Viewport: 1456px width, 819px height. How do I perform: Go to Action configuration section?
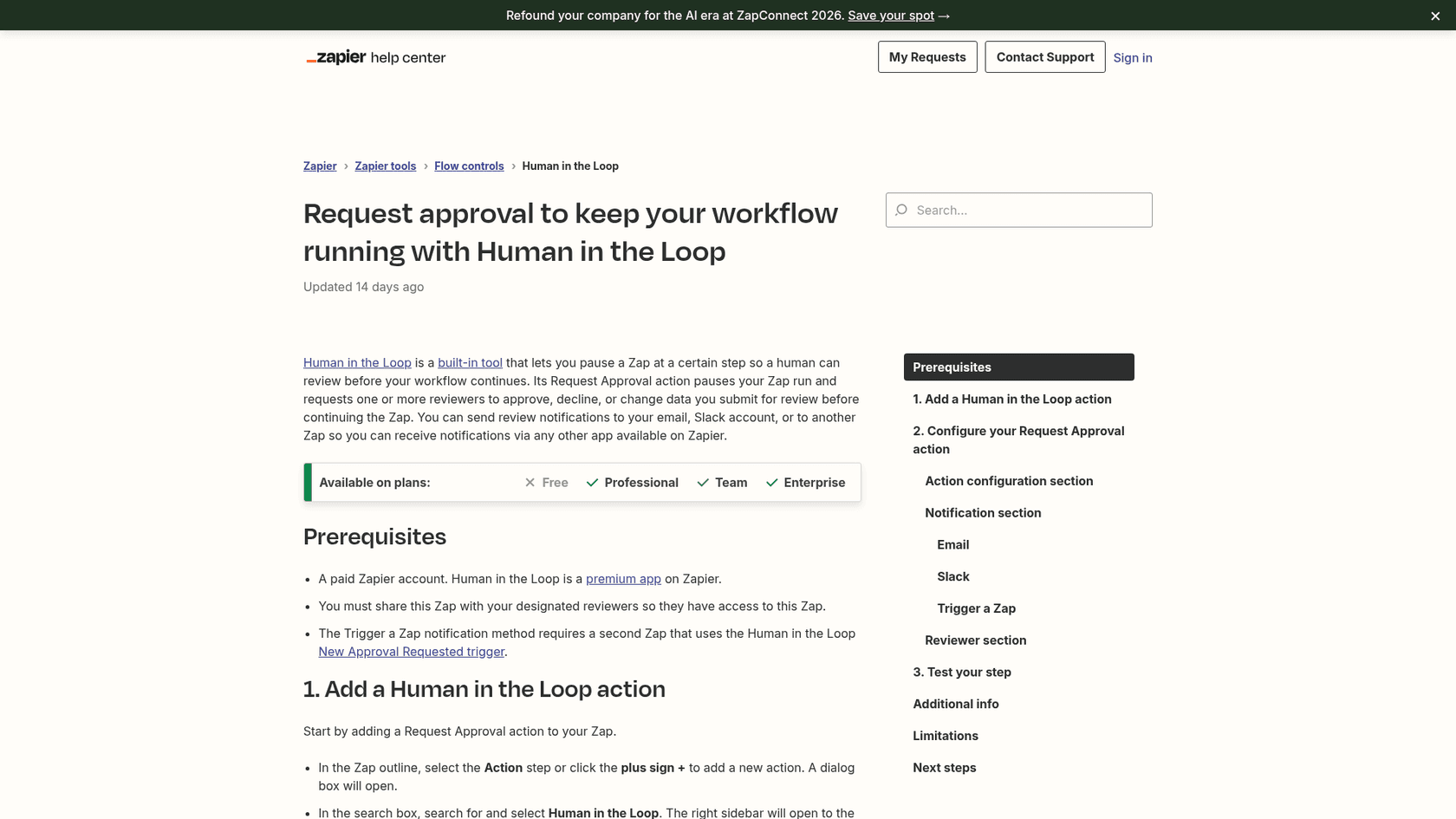point(1009,480)
